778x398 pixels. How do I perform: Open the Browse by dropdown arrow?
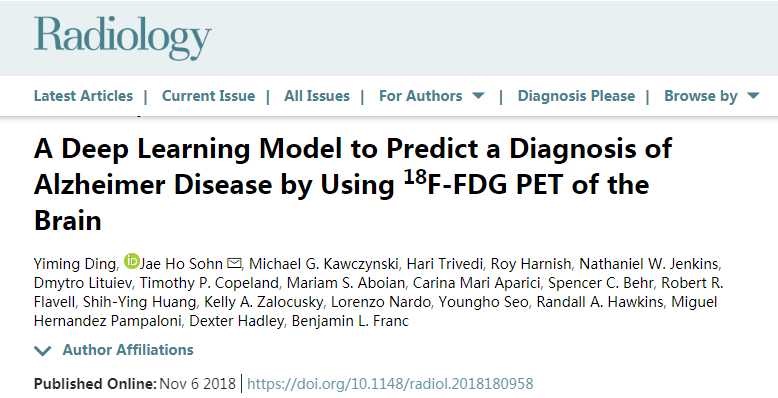click(753, 96)
